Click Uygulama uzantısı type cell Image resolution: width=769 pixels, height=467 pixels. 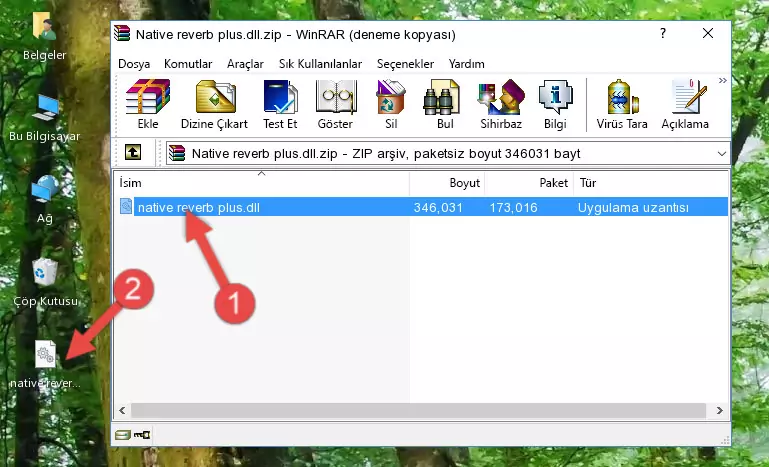pyautogui.click(x=633, y=208)
